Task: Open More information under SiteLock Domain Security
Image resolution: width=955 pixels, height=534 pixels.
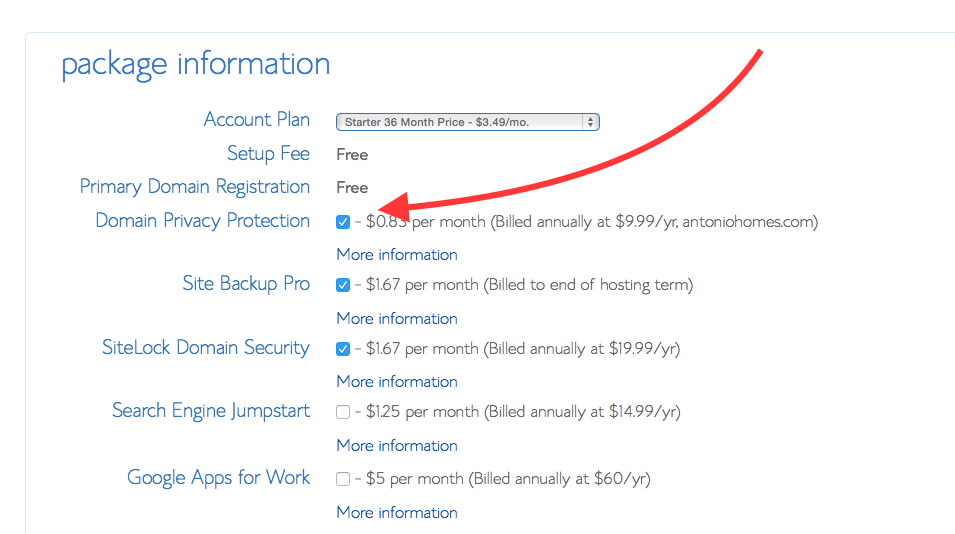Action: point(397,381)
